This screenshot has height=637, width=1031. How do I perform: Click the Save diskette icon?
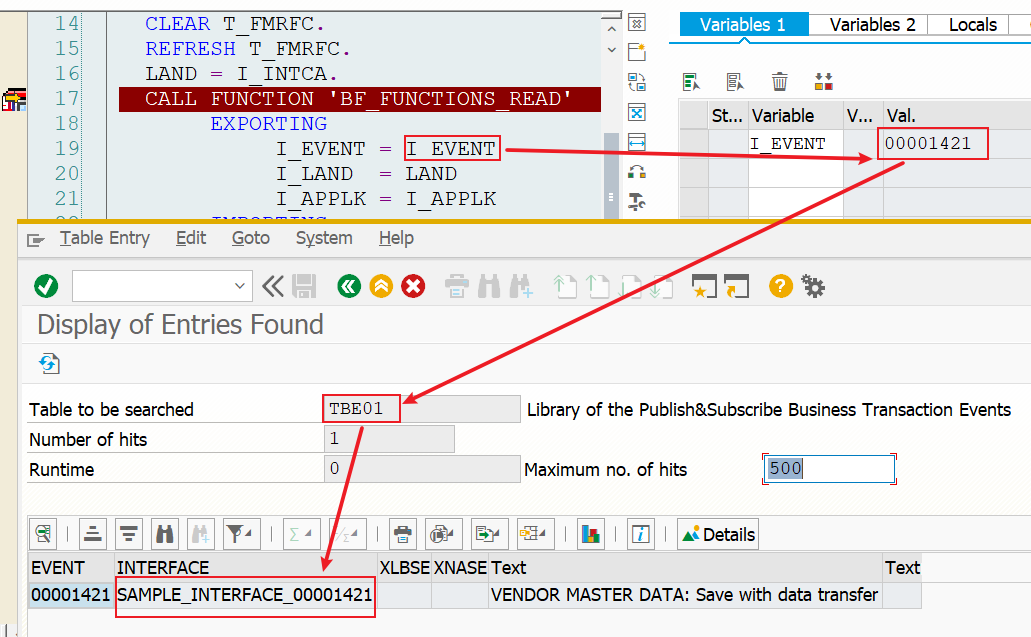[x=304, y=286]
